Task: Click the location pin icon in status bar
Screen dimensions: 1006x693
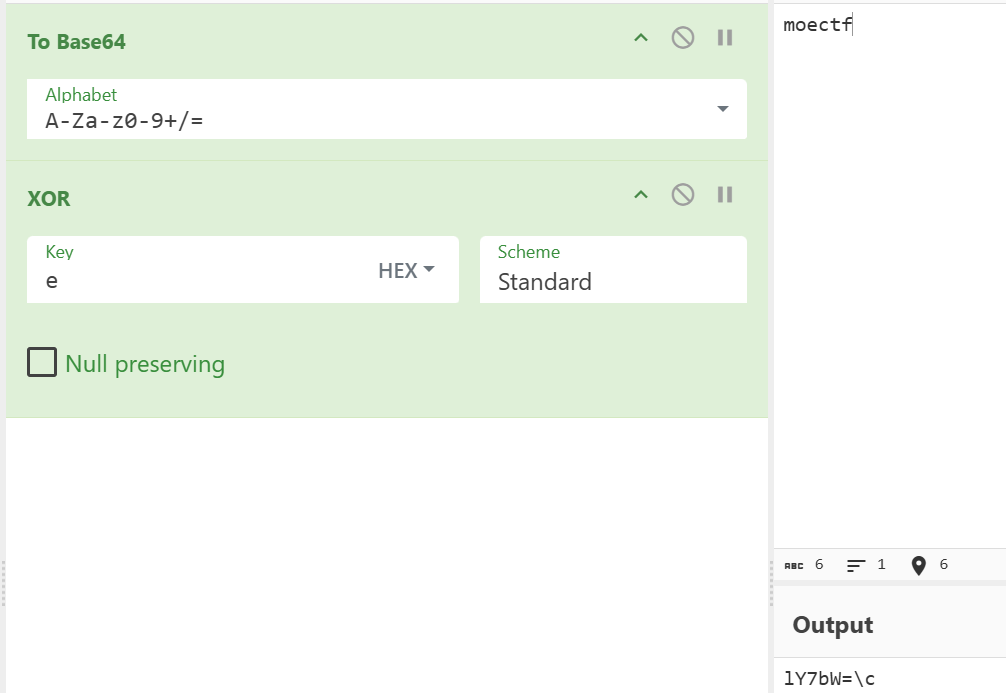Action: (x=919, y=566)
